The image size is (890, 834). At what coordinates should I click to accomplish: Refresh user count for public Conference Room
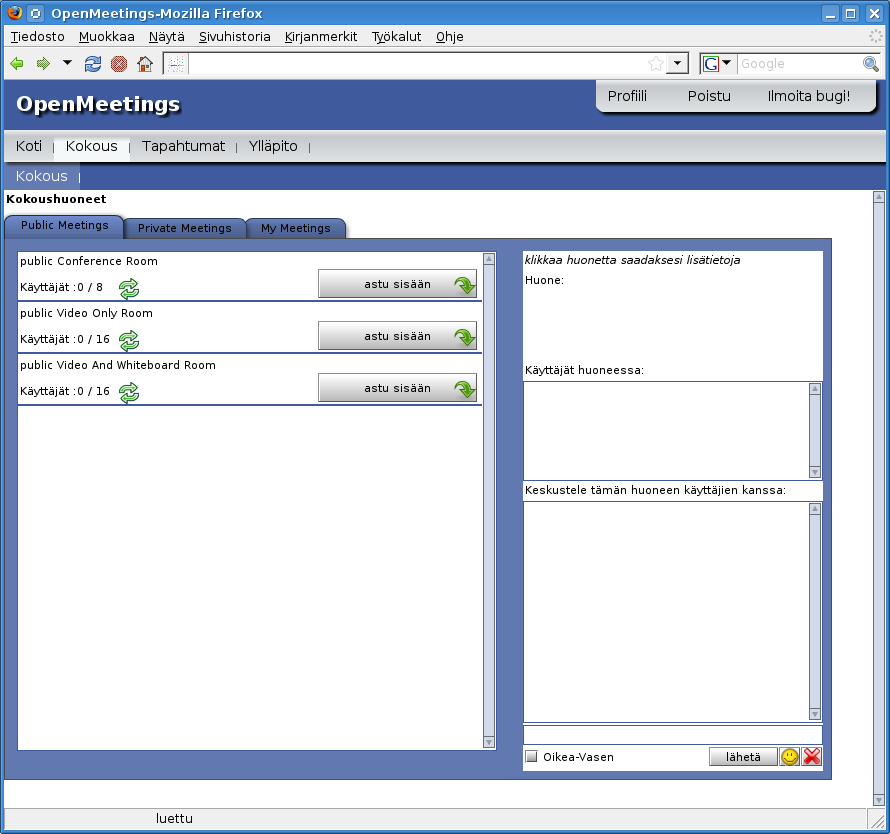[129, 288]
